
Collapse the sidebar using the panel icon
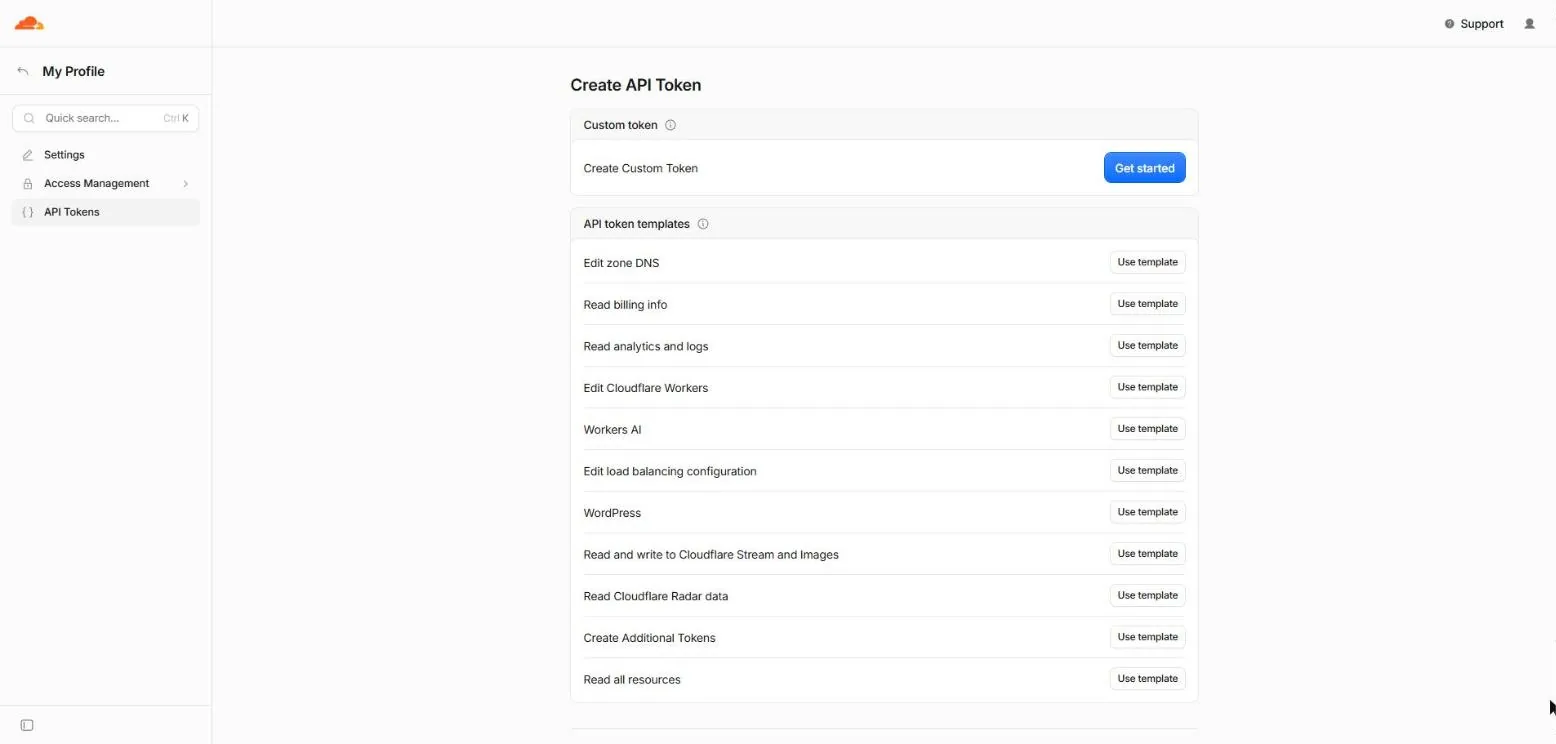click(27, 725)
